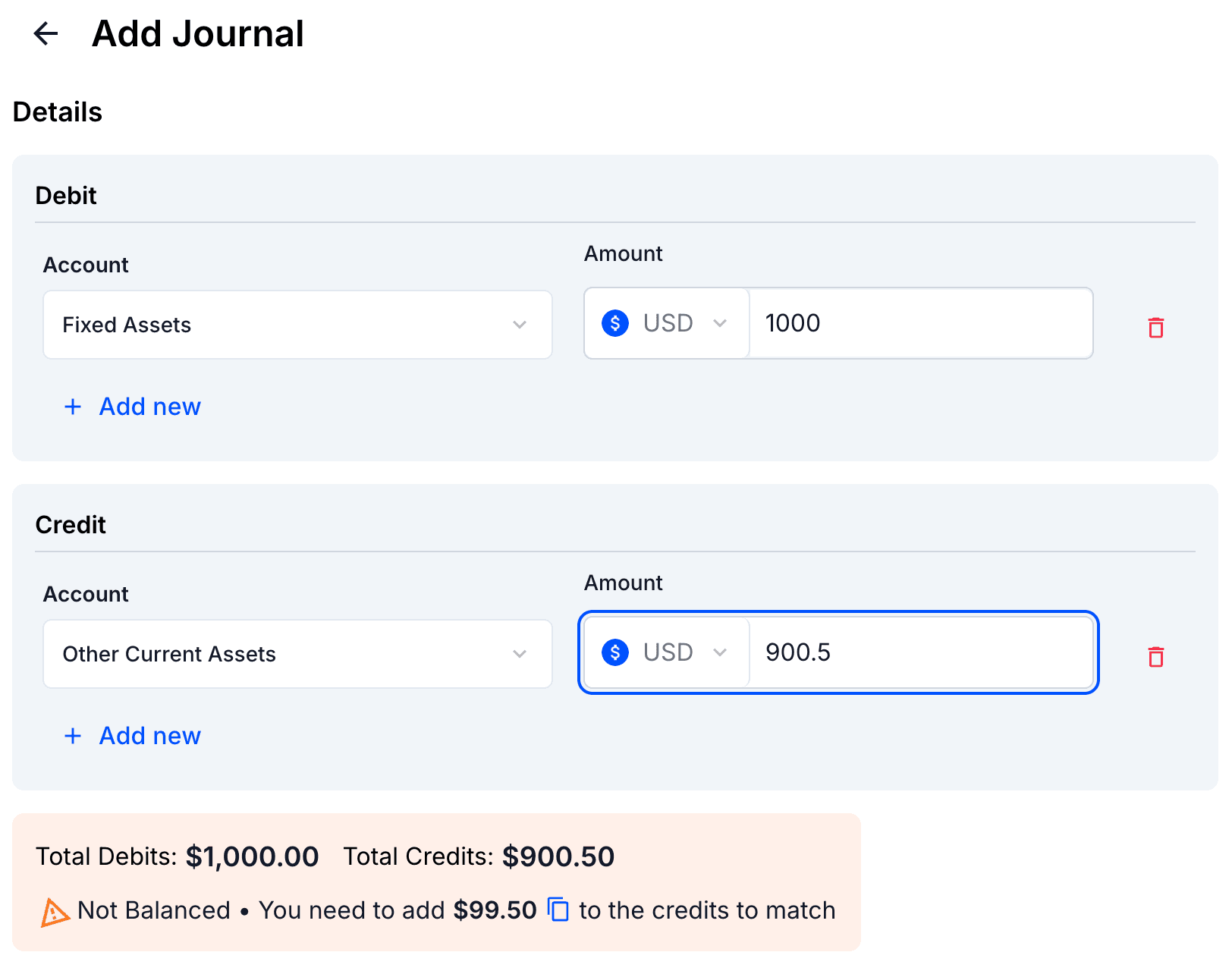
Task: Click the Total Credits $900.50 value
Action: tap(559, 856)
